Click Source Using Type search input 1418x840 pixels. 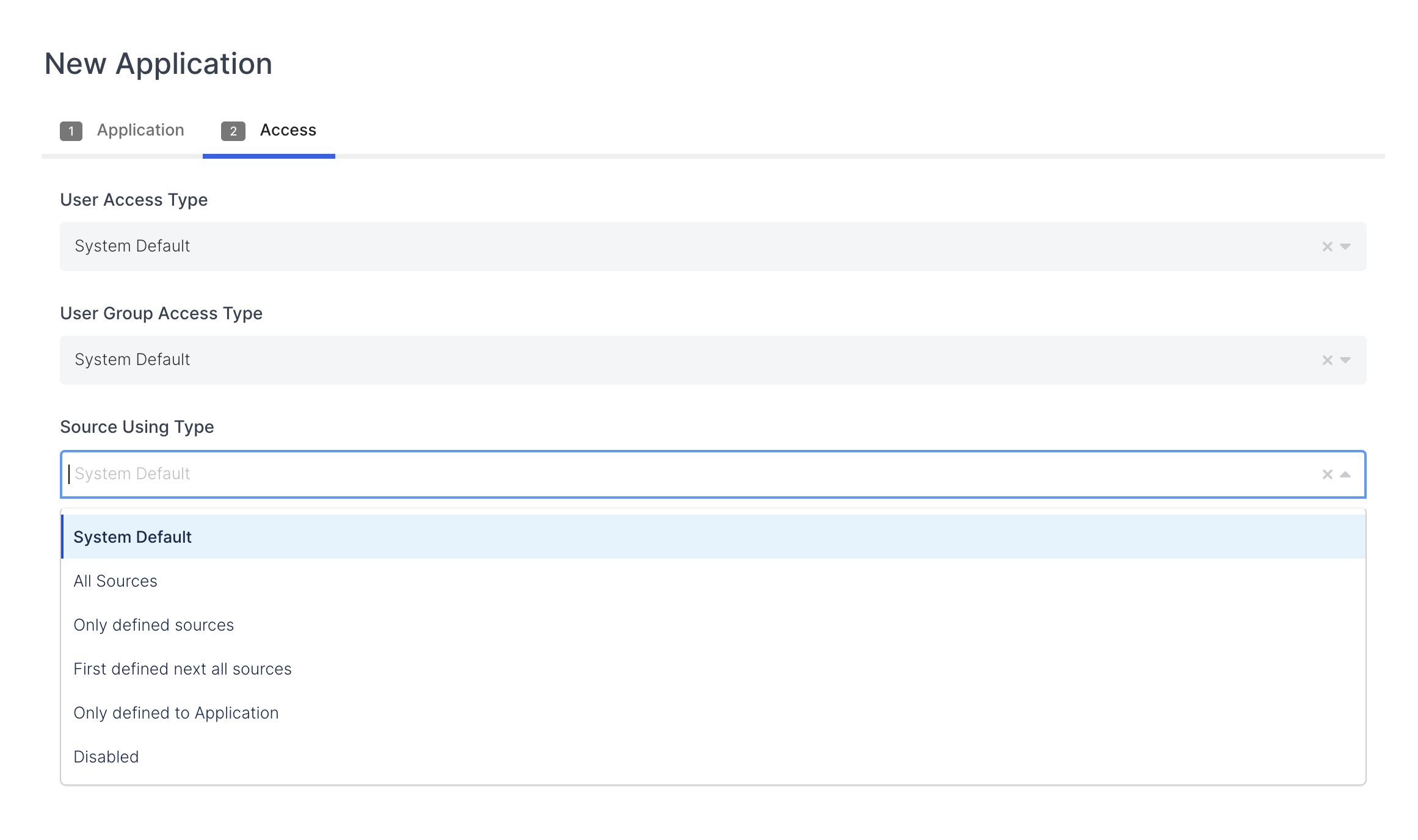pos(672,474)
